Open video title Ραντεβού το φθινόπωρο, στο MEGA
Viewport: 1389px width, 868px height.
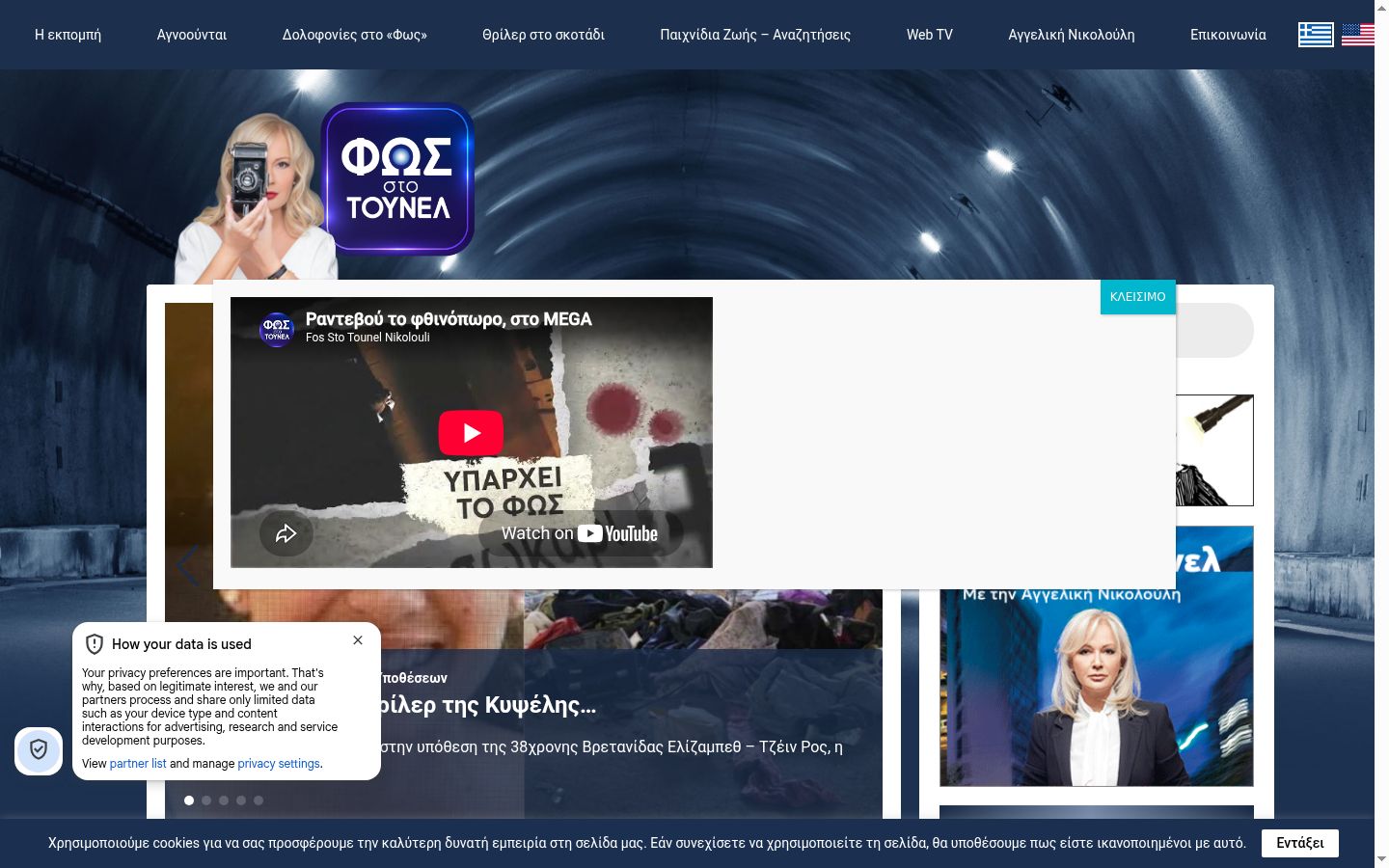coord(449,319)
